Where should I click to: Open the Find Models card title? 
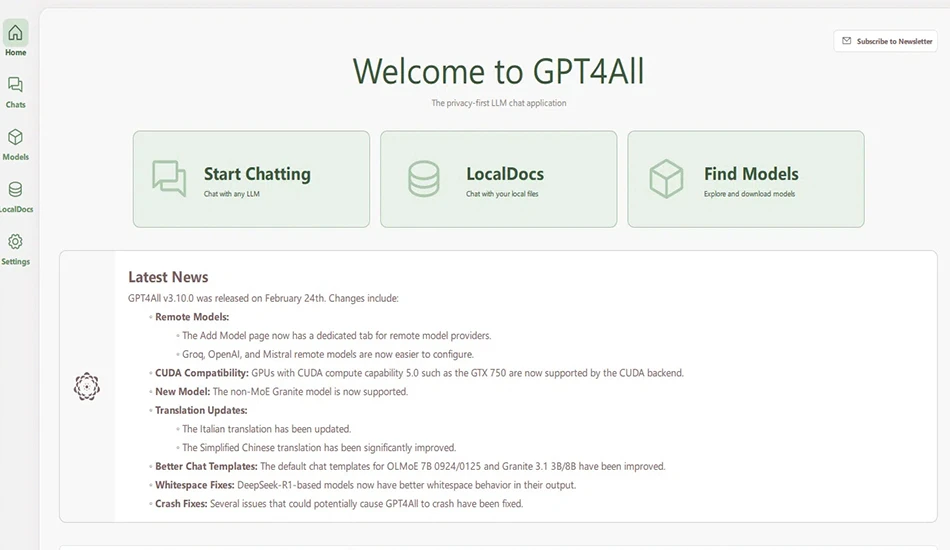click(x=751, y=174)
